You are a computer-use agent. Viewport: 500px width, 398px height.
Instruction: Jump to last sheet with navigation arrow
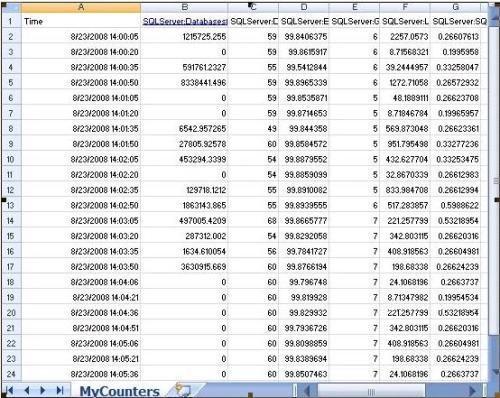point(60,390)
